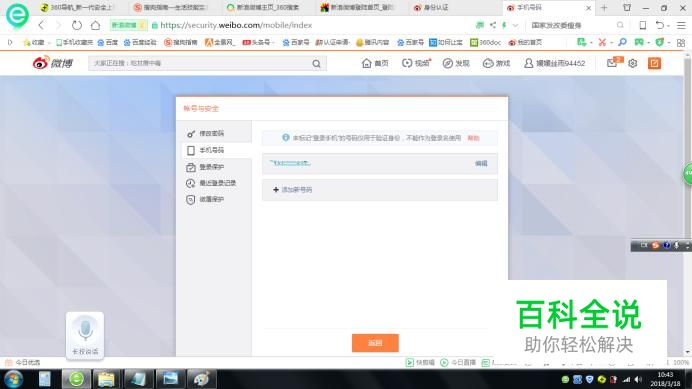The height and width of the screenshot is (389, 692).
Task: Open the 我的首页 bookmark
Action: pos(525,42)
